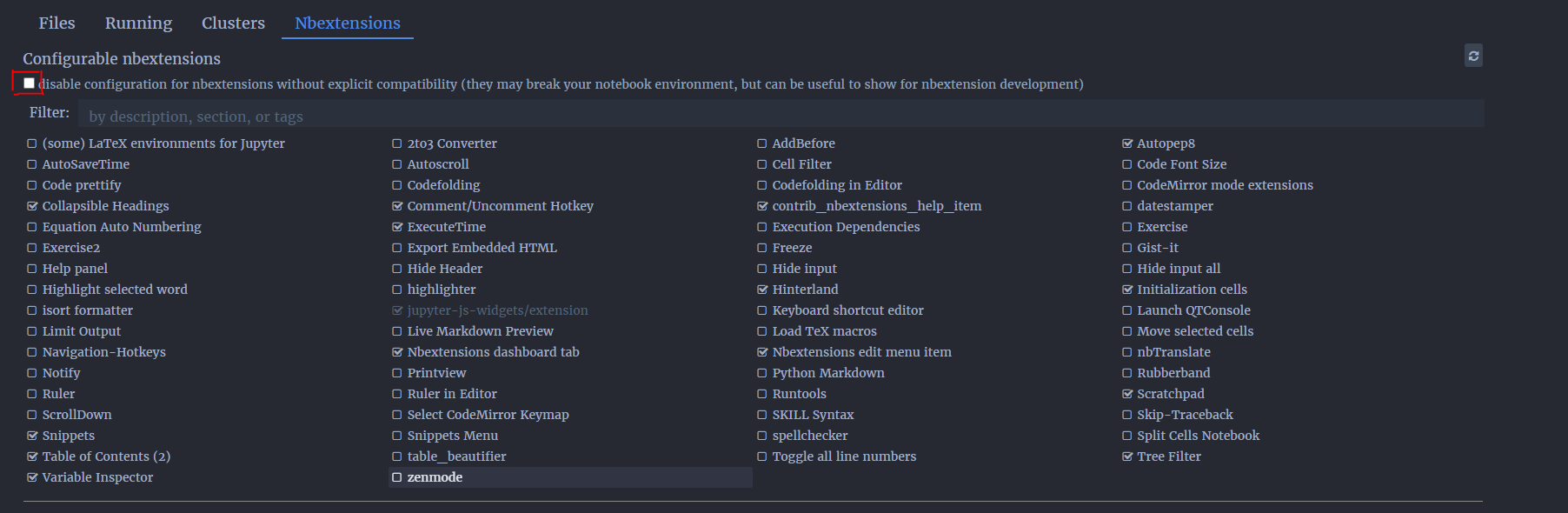The height and width of the screenshot is (513, 1568).
Task: Disable Comment/Uncomment Hotkey extension
Action: 397,206
